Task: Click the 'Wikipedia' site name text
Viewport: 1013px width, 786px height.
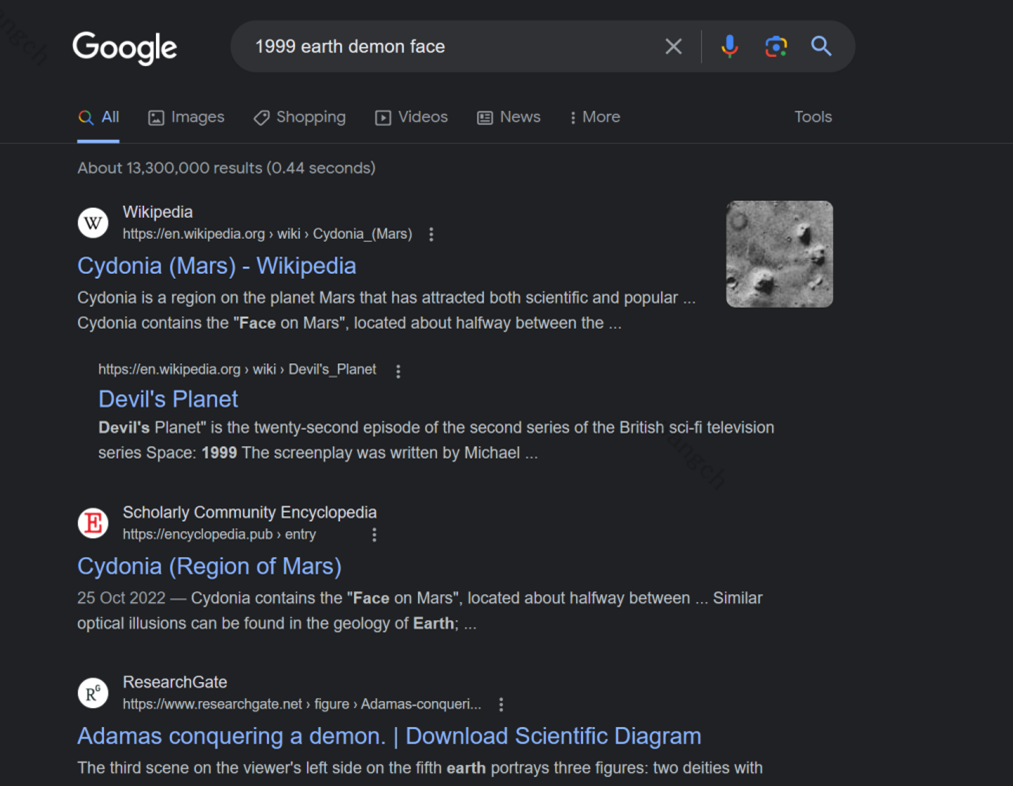Action: [x=158, y=212]
